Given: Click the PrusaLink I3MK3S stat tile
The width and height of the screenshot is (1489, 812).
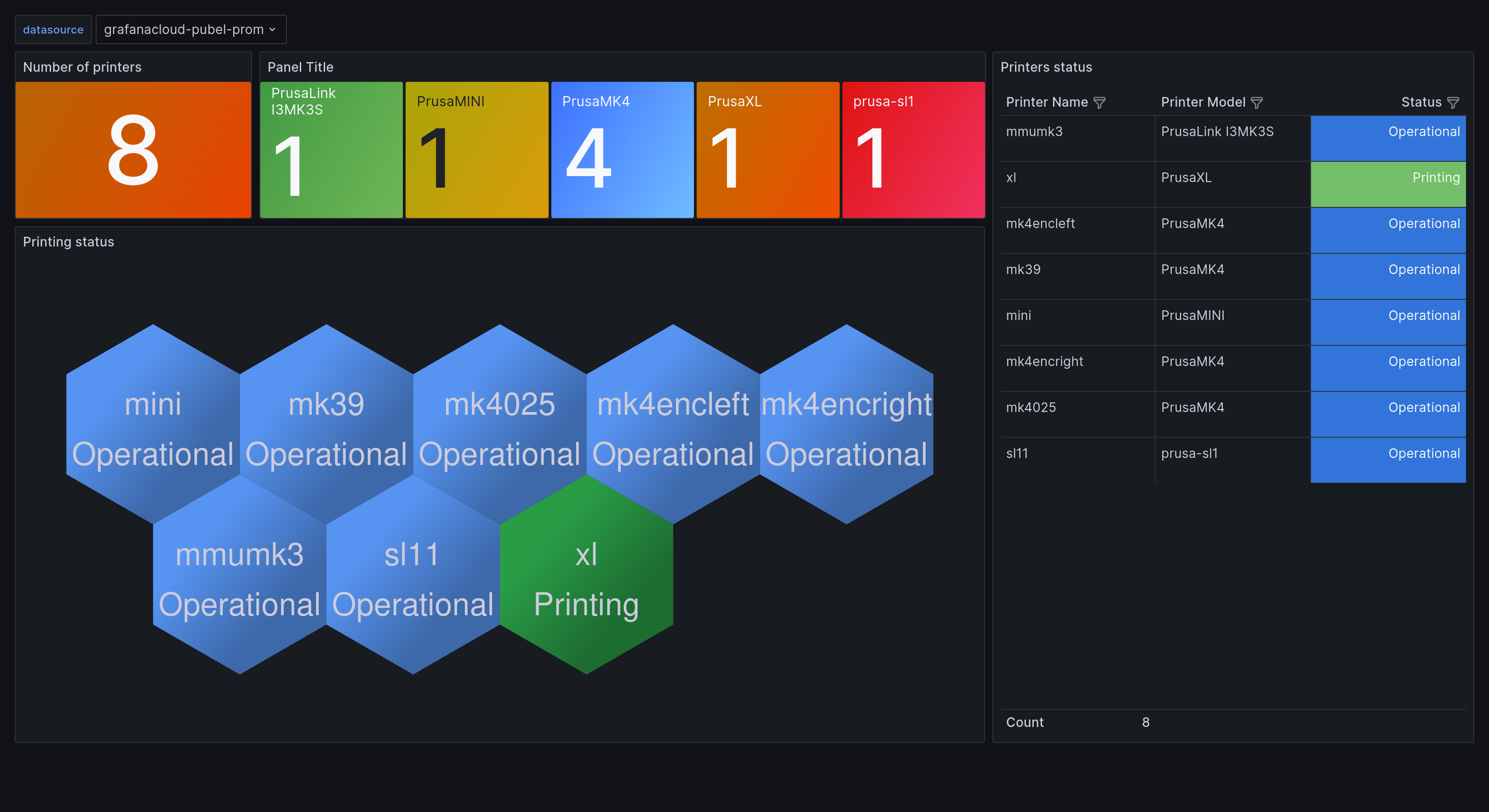Looking at the screenshot, I should coord(331,150).
